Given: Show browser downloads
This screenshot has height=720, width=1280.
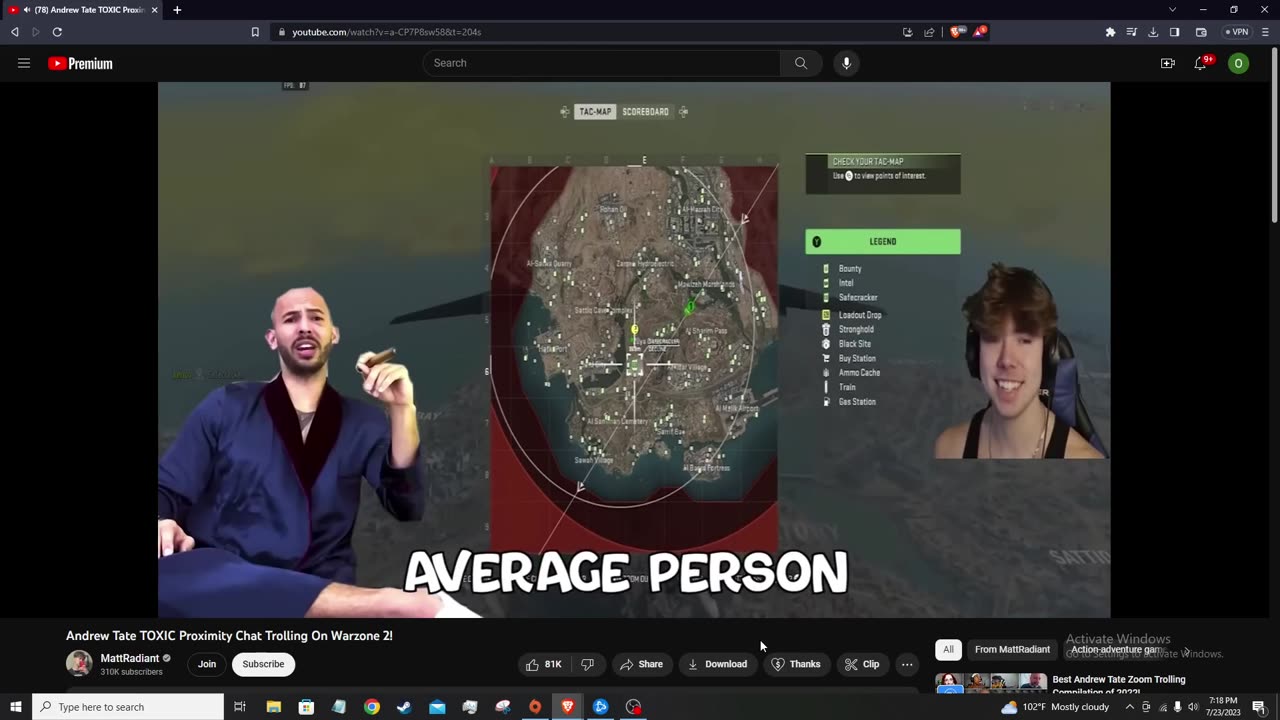Looking at the screenshot, I should point(1153,32).
